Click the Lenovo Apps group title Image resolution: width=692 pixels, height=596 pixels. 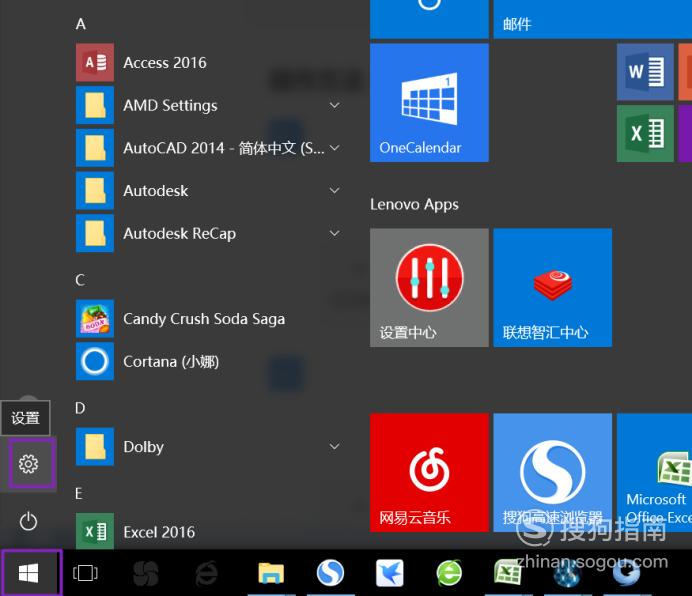coord(414,205)
